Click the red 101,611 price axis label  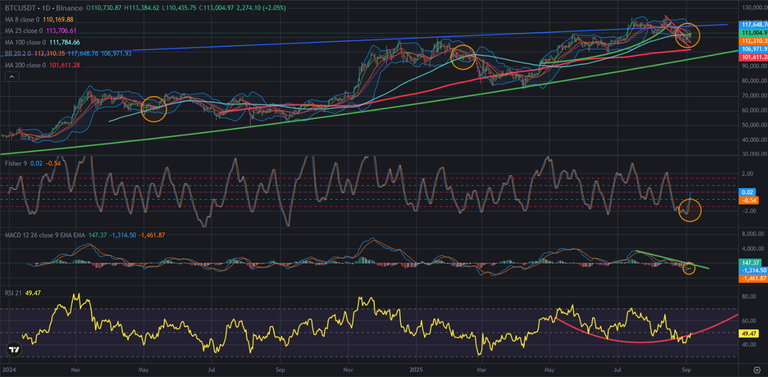(x=754, y=57)
